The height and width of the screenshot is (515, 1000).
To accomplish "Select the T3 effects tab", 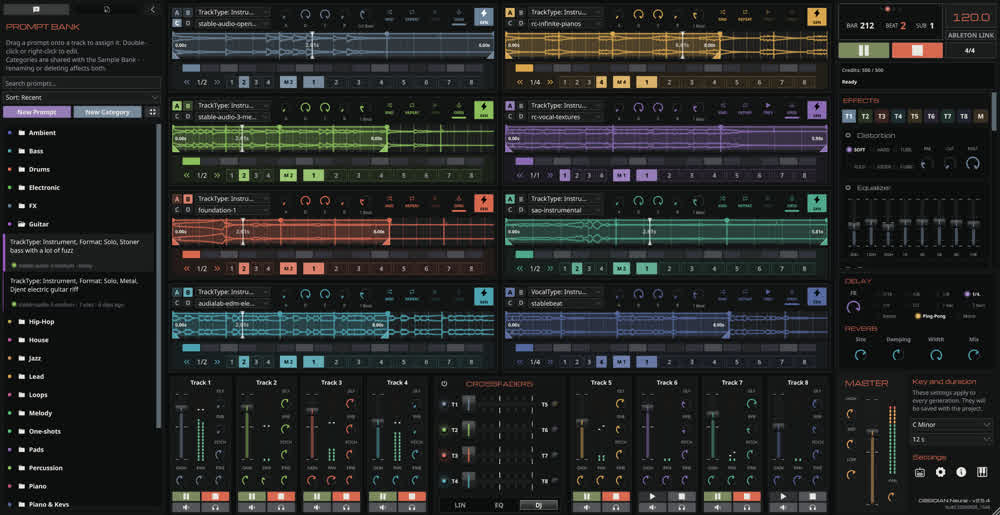I will (x=882, y=116).
